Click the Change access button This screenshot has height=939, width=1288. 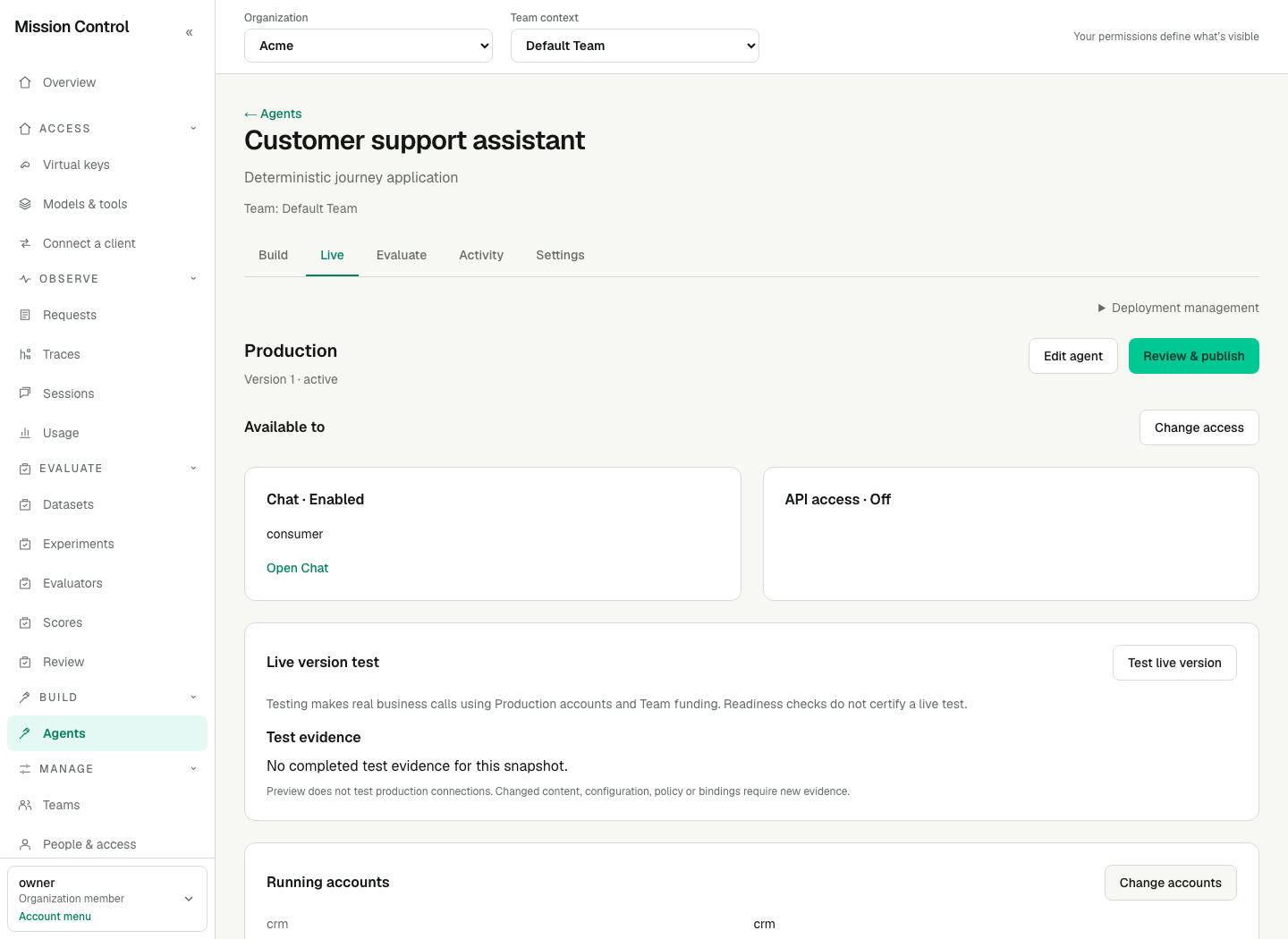point(1199,427)
